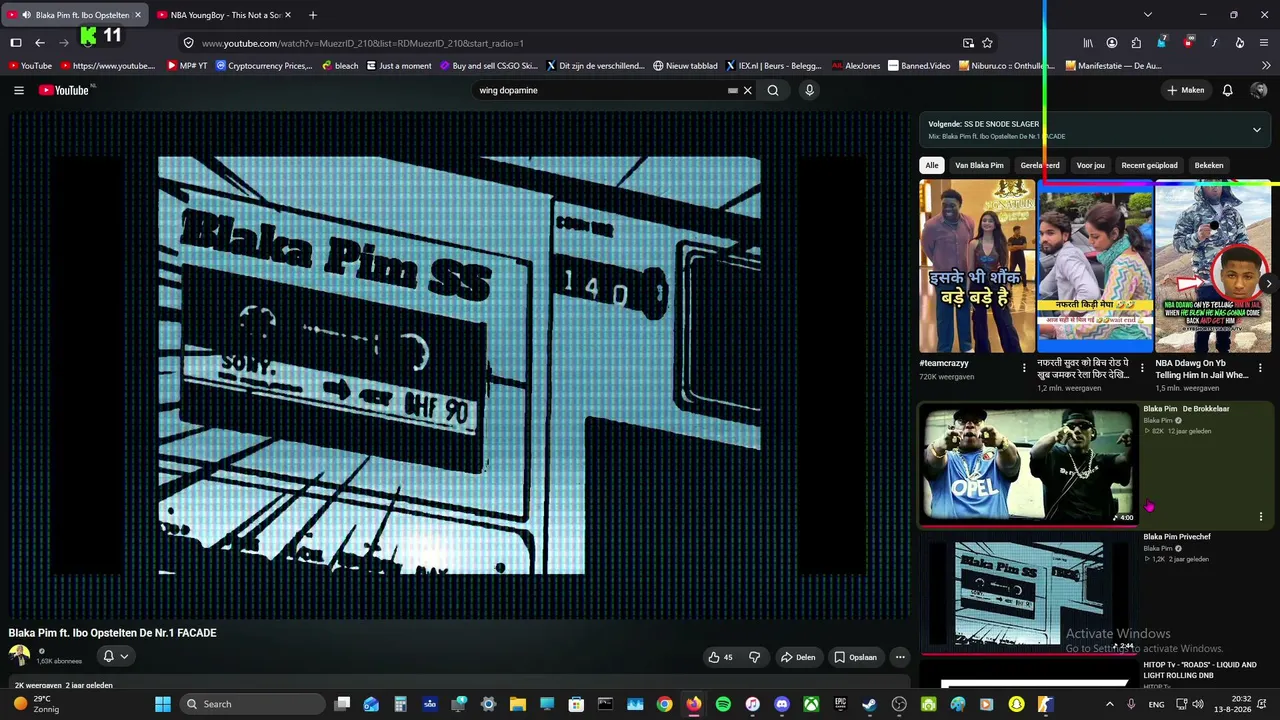Show more bookmarks with the double chevron
1280x720 pixels.
pyautogui.click(x=1265, y=66)
